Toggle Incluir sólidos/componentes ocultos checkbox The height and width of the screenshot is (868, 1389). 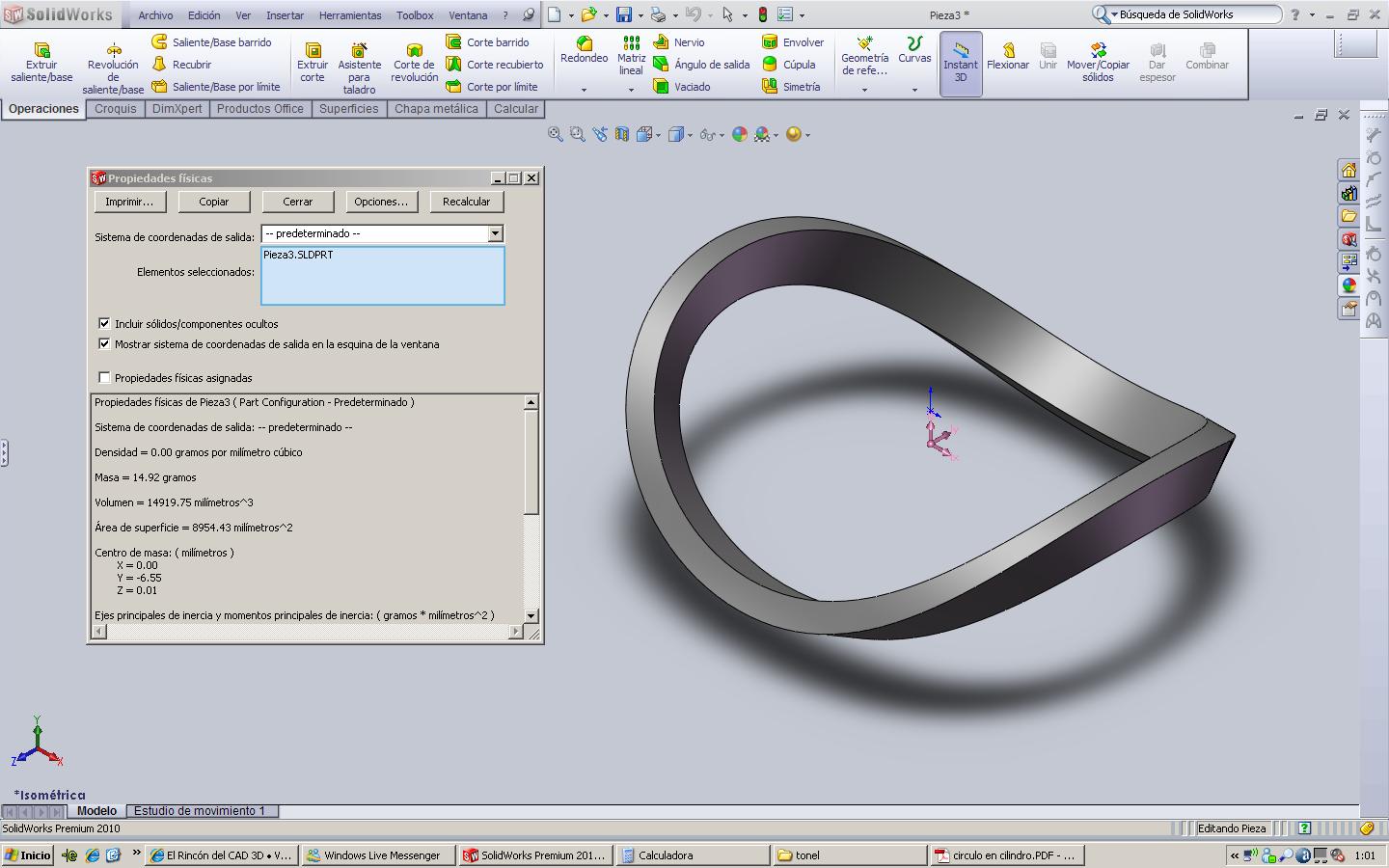pyautogui.click(x=104, y=323)
